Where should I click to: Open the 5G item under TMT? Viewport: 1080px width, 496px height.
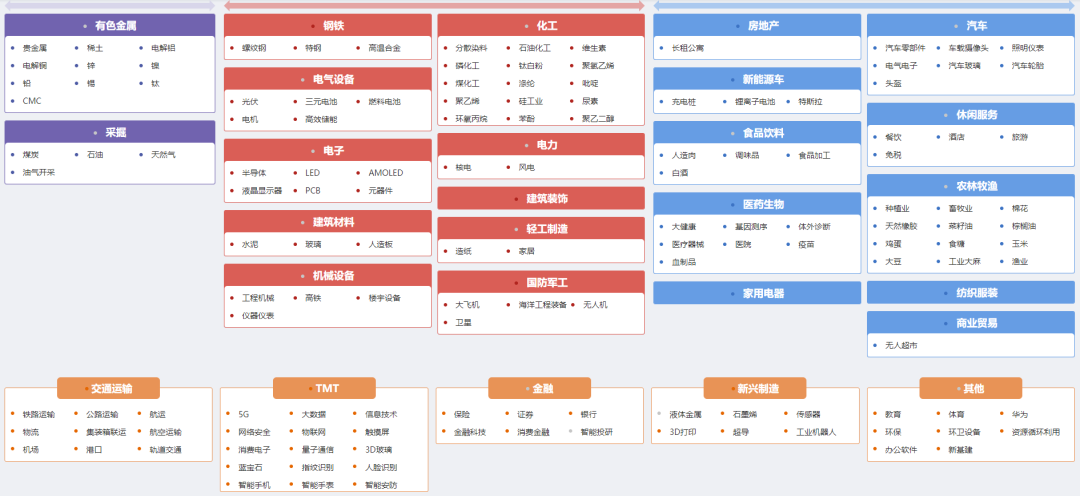(x=244, y=414)
